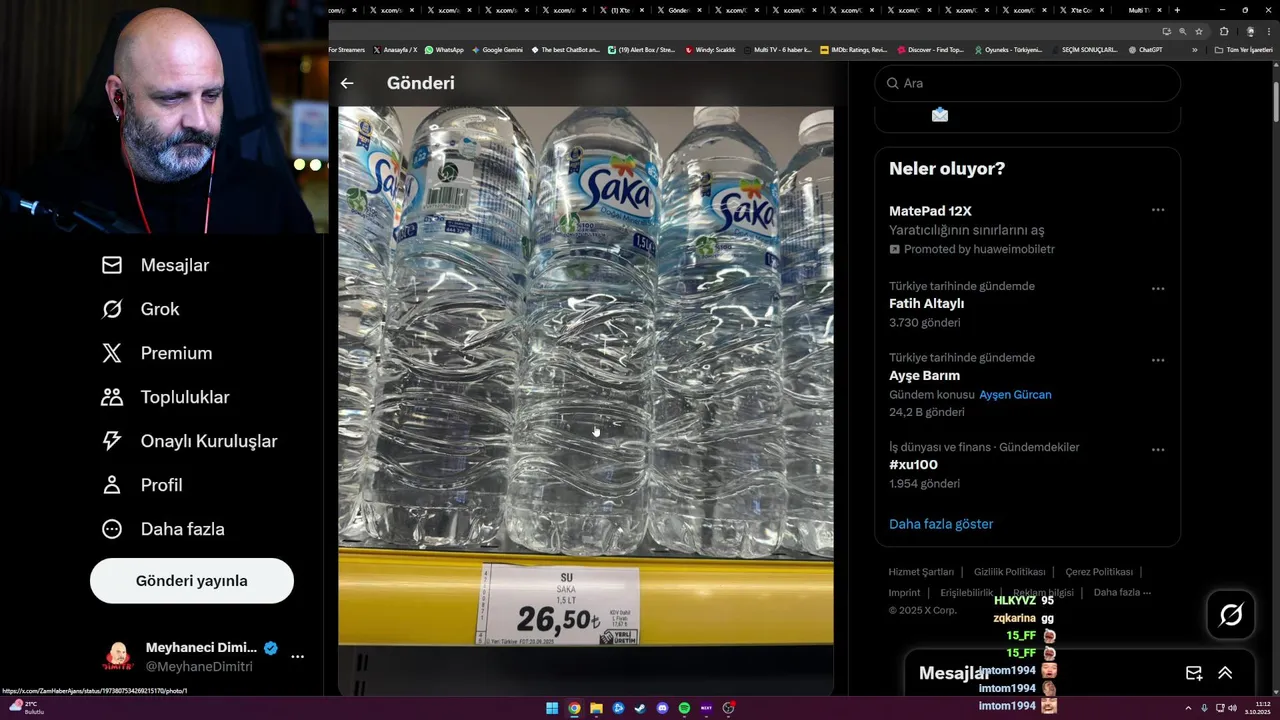Open the Anasayfa / X bookmark
1280x720 pixels.
click(395, 50)
